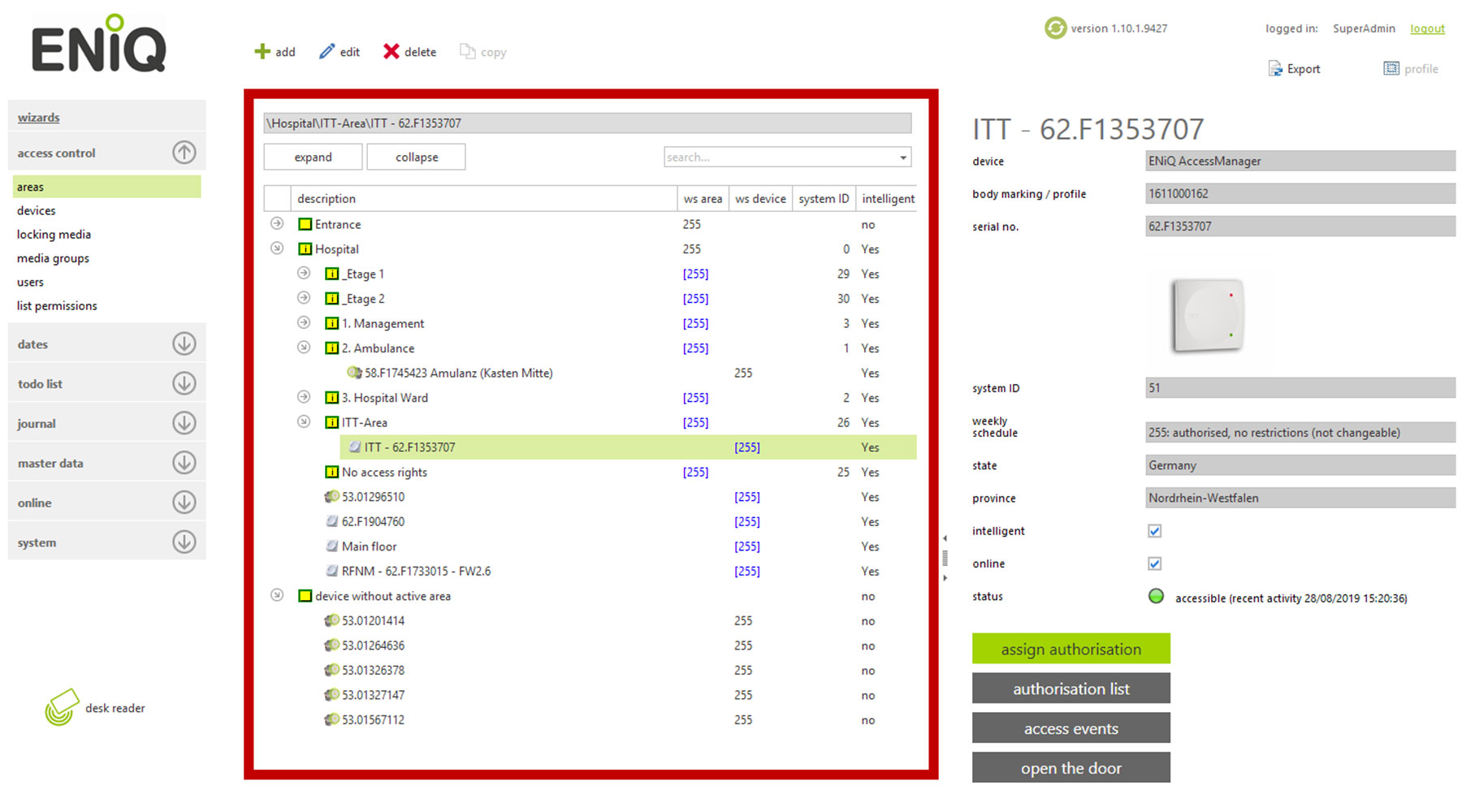Image resolution: width=1462 pixels, height=812 pixels.
Task: Click the Export document icon
Action: click(x=1275, y=69)
